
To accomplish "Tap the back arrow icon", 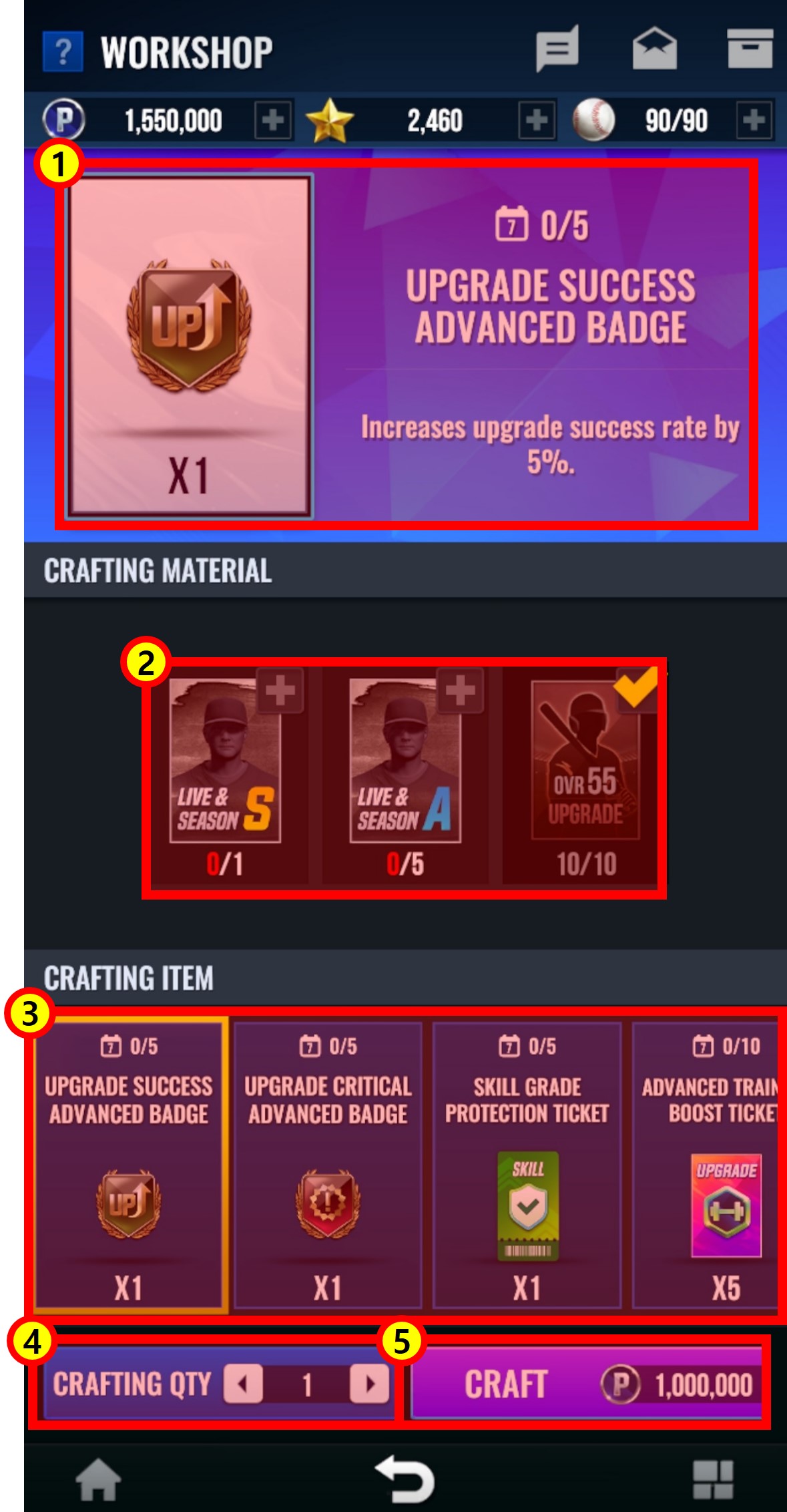I will pyautogui.click(x=405, y=1478).
